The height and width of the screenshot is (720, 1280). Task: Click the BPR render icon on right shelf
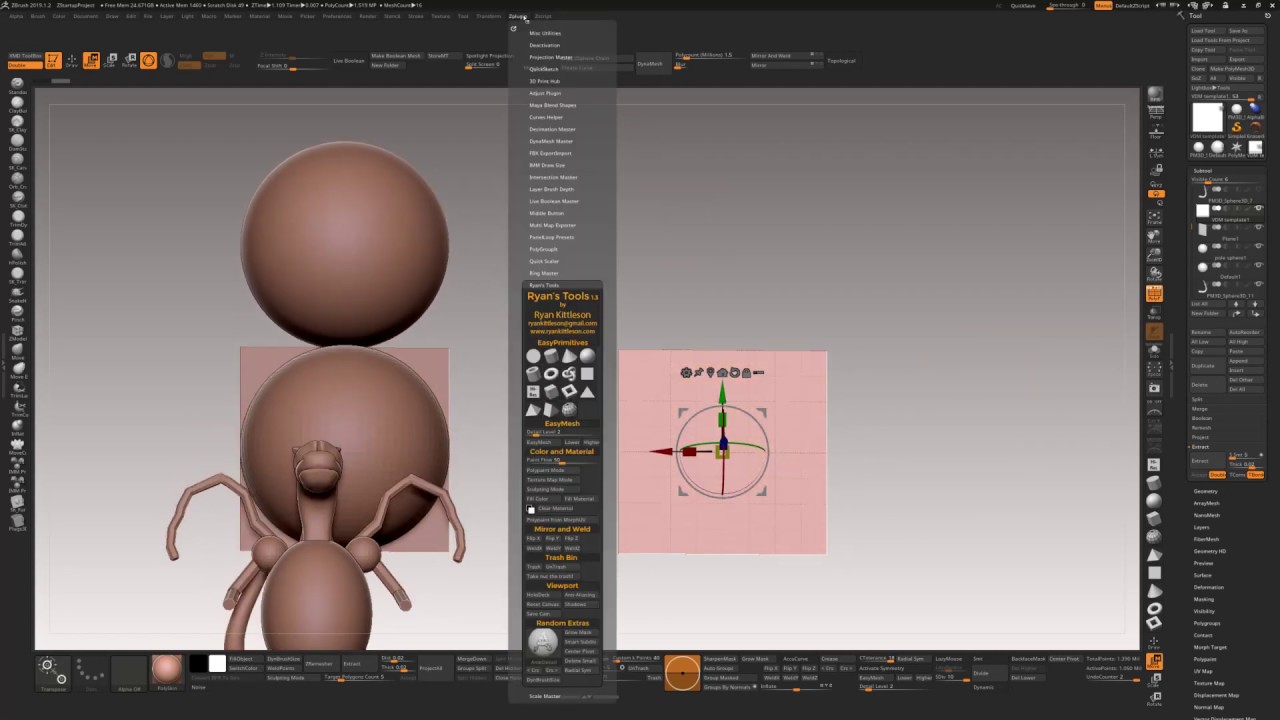pos(1155,95)
